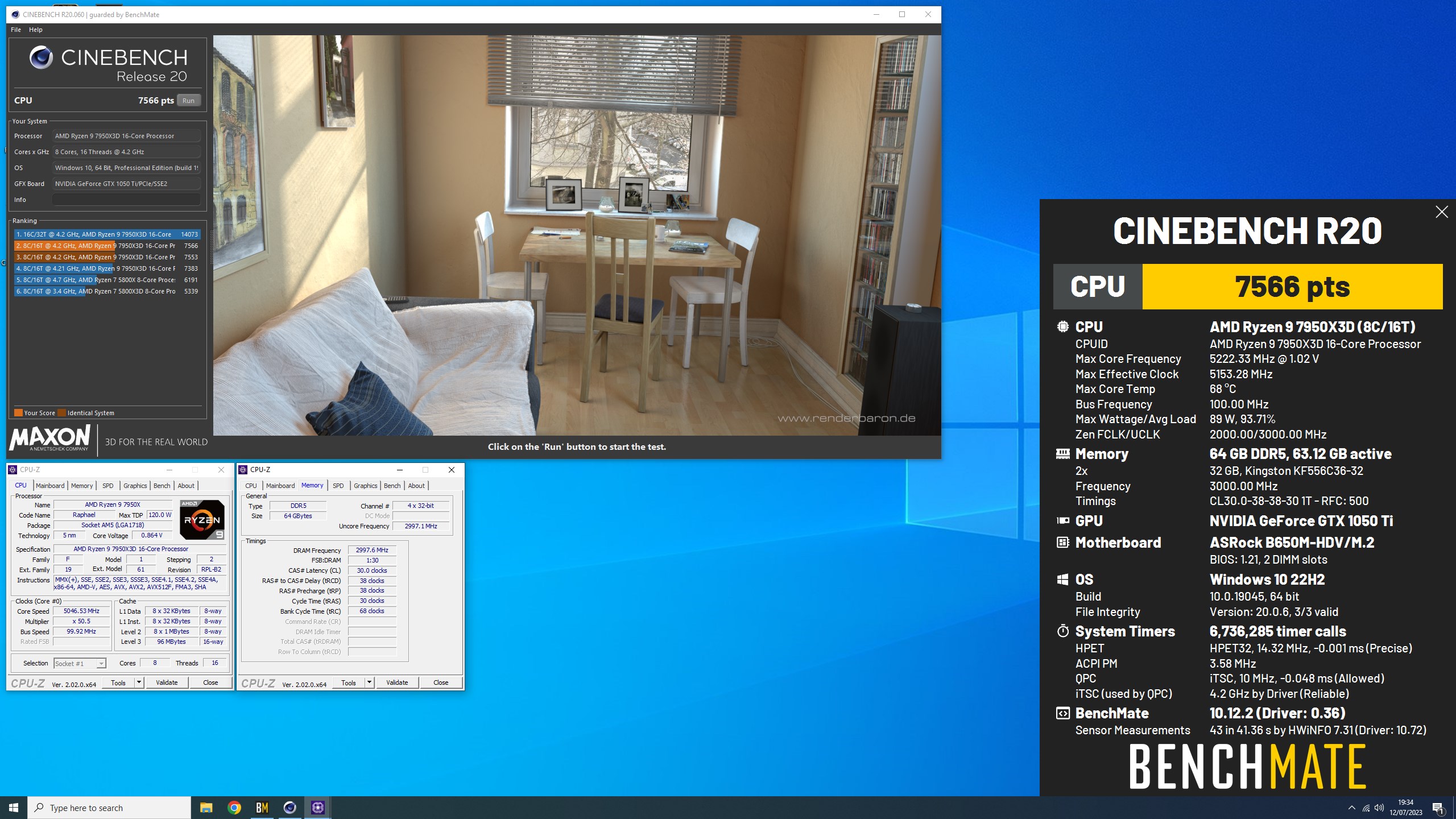Open the Windows Start menu

point(14,808)
